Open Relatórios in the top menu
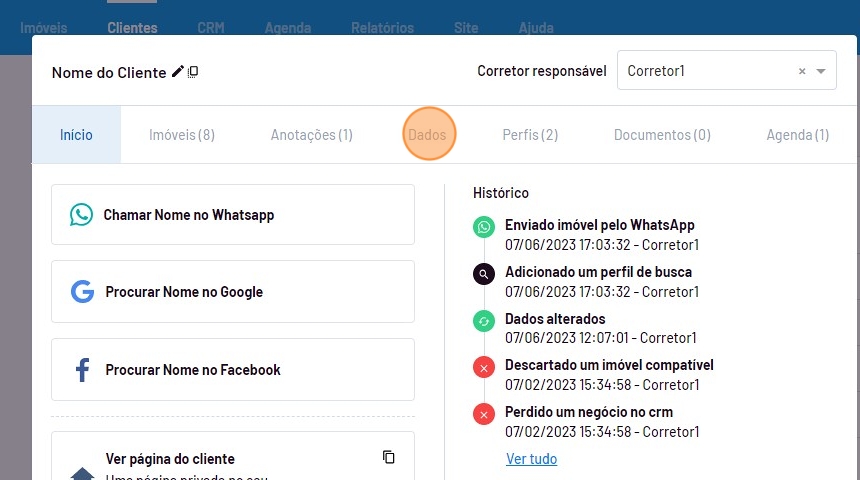 (x=382, y=28)
